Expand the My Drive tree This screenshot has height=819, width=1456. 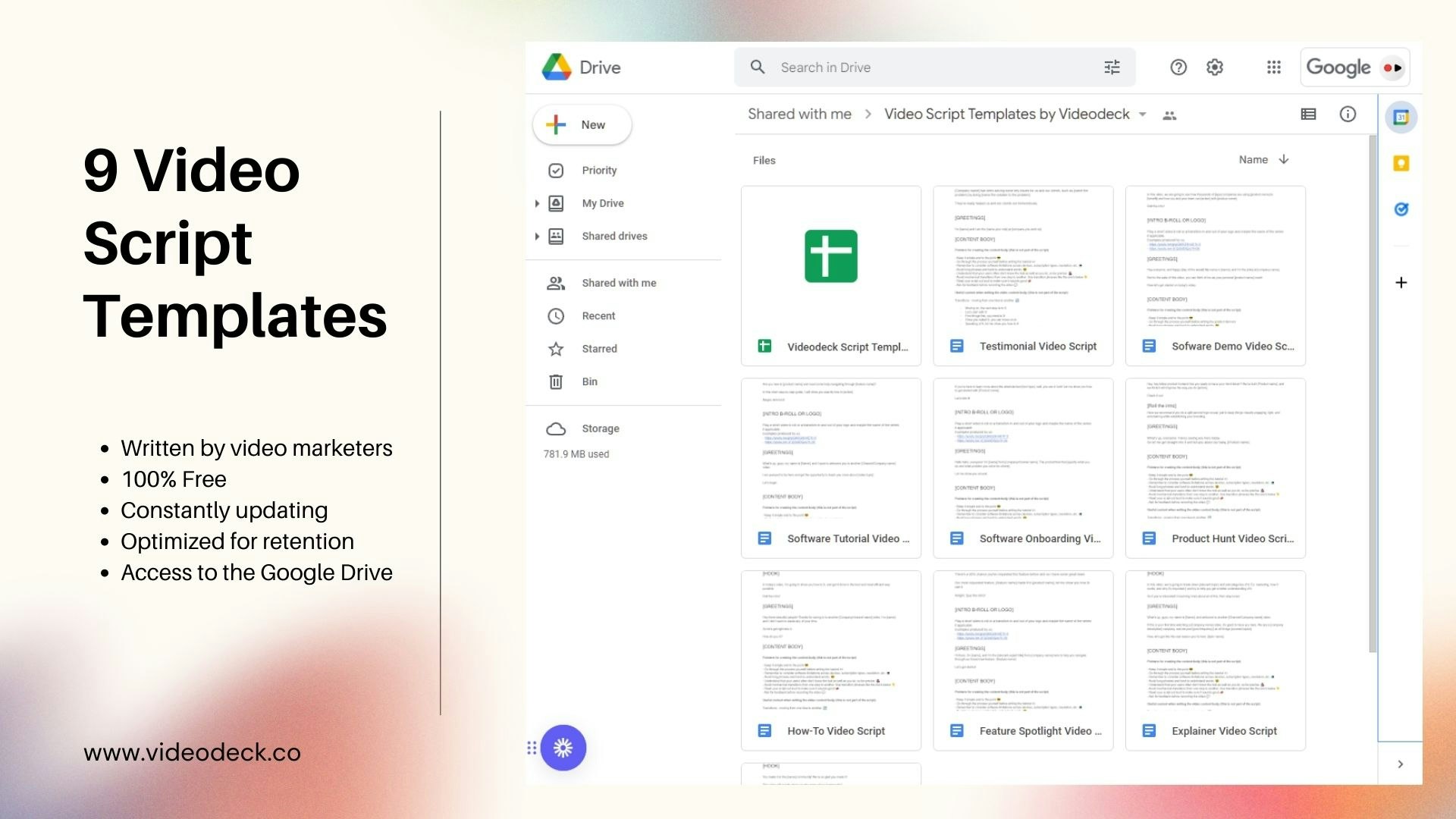tap(537, 203)
